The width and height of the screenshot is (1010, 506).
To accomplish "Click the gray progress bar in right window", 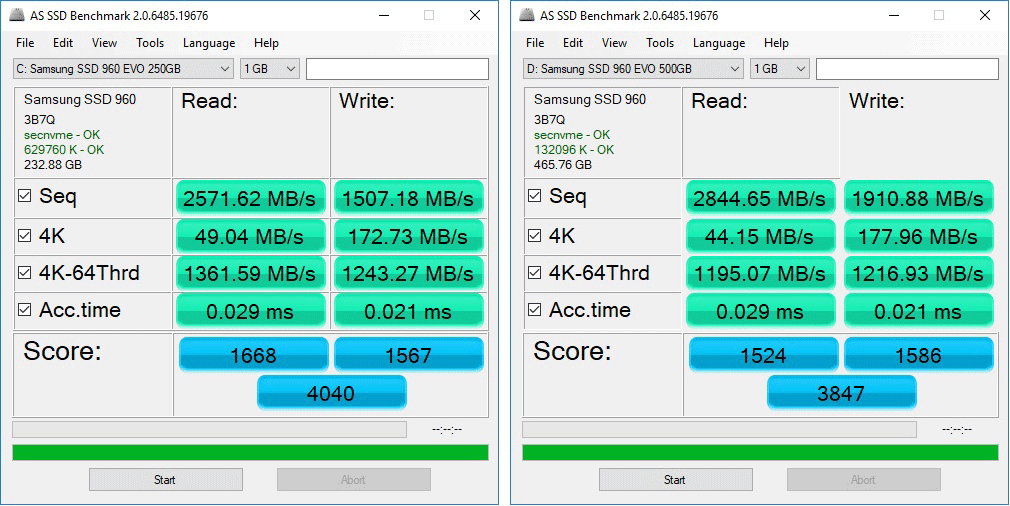I will pos(719,429).
